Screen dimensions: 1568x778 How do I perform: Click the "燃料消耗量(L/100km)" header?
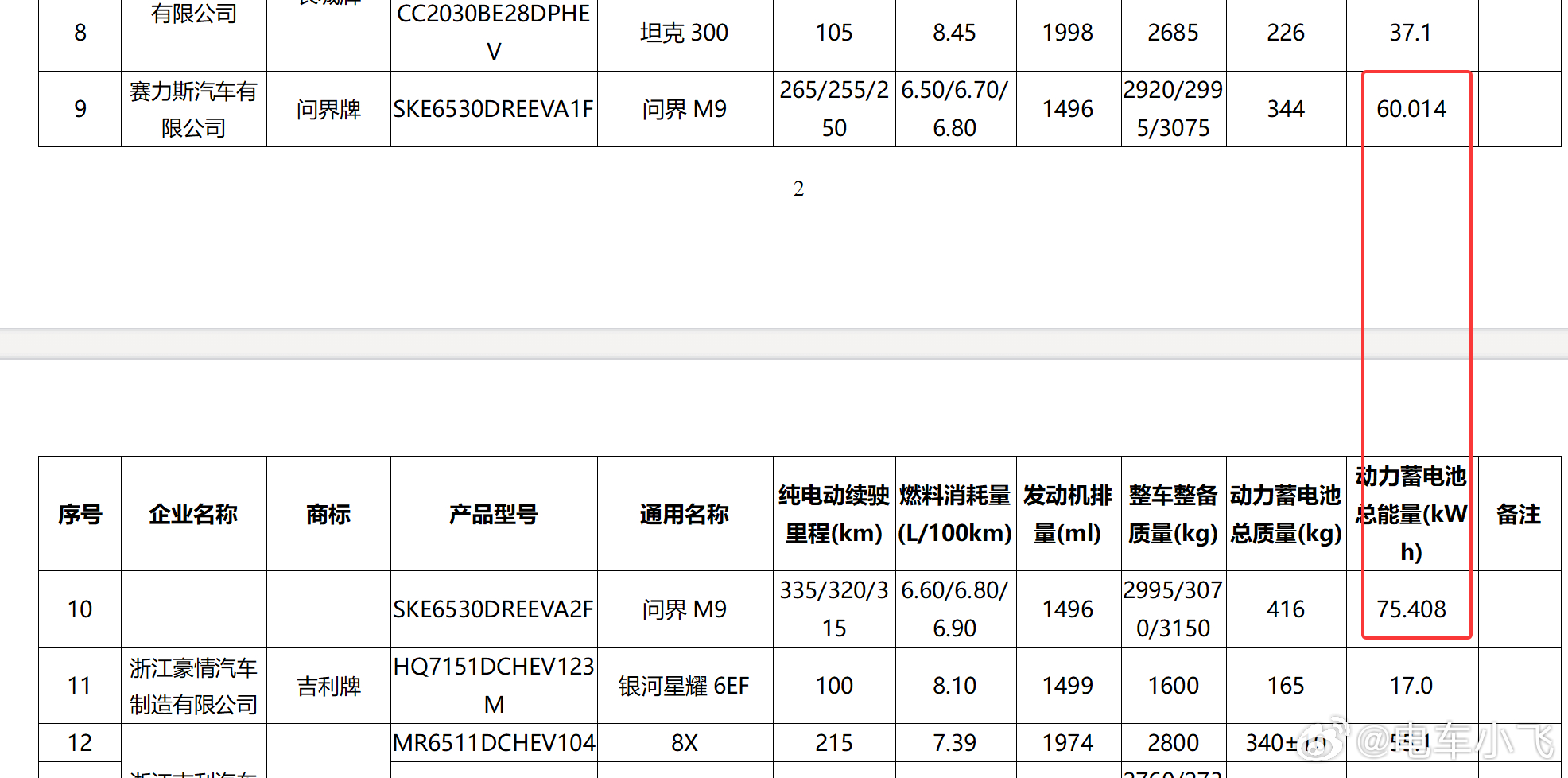(x=954, y=515)
